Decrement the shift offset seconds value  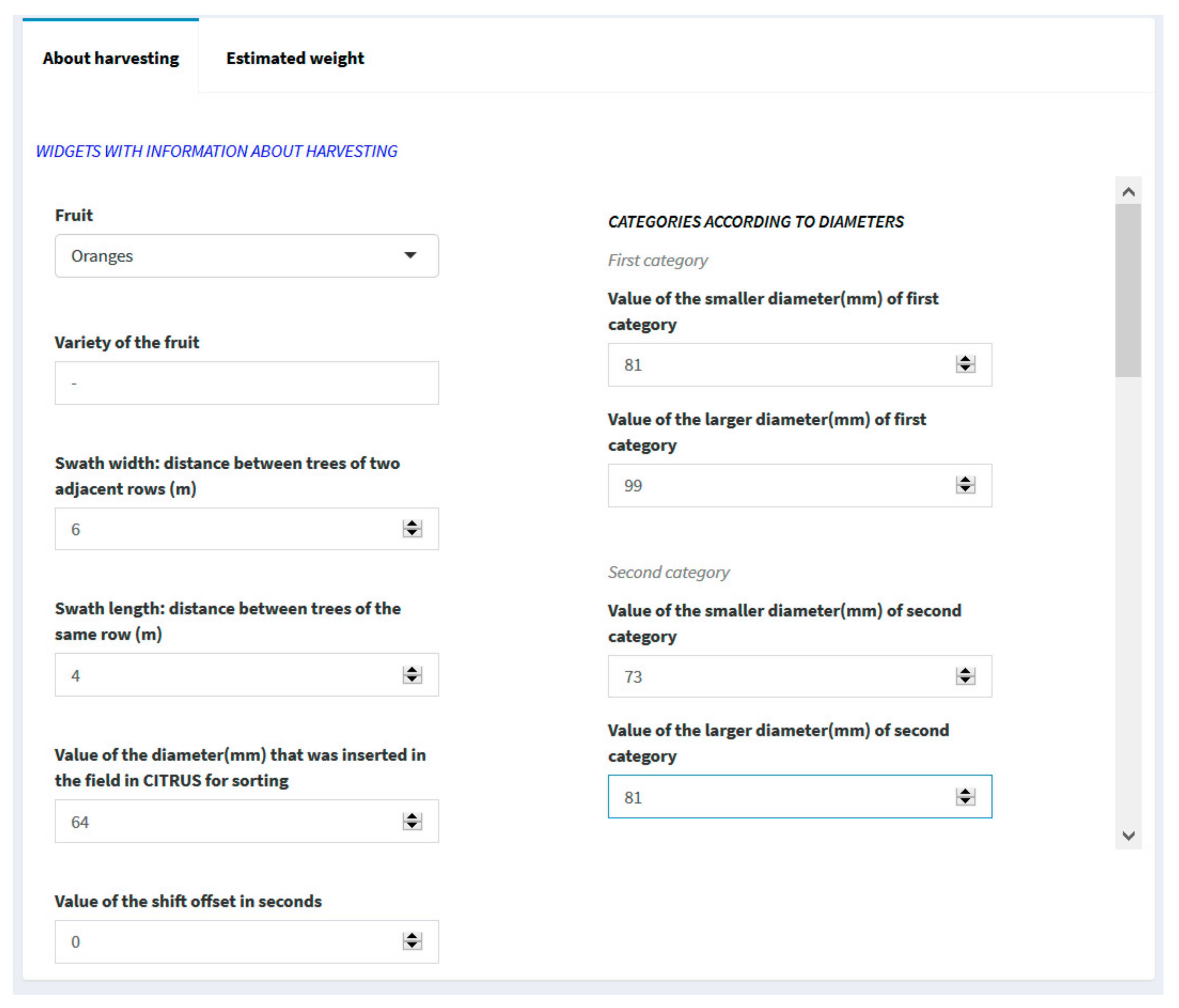pyautogui.click(x=412, y=946)
